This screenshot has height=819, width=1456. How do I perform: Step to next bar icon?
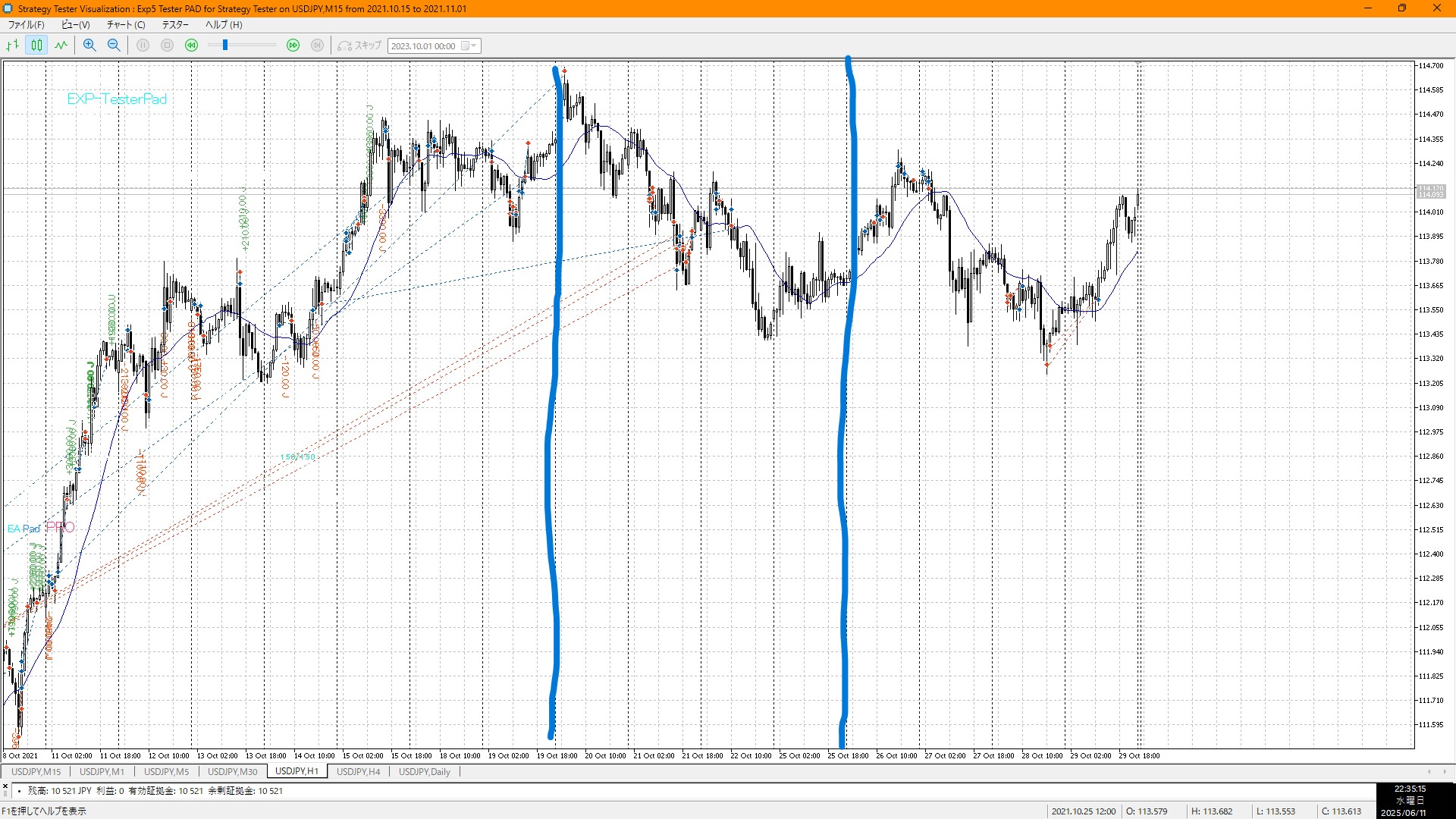click(318, 45)
